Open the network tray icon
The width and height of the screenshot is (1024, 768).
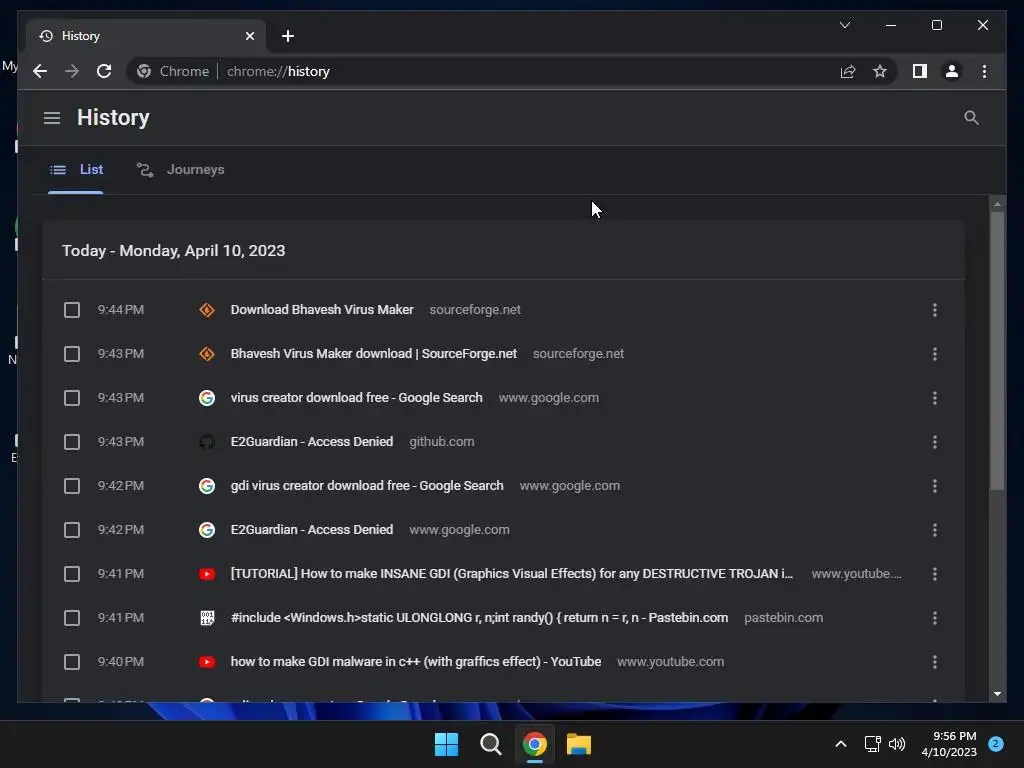[x=872, y=744]
